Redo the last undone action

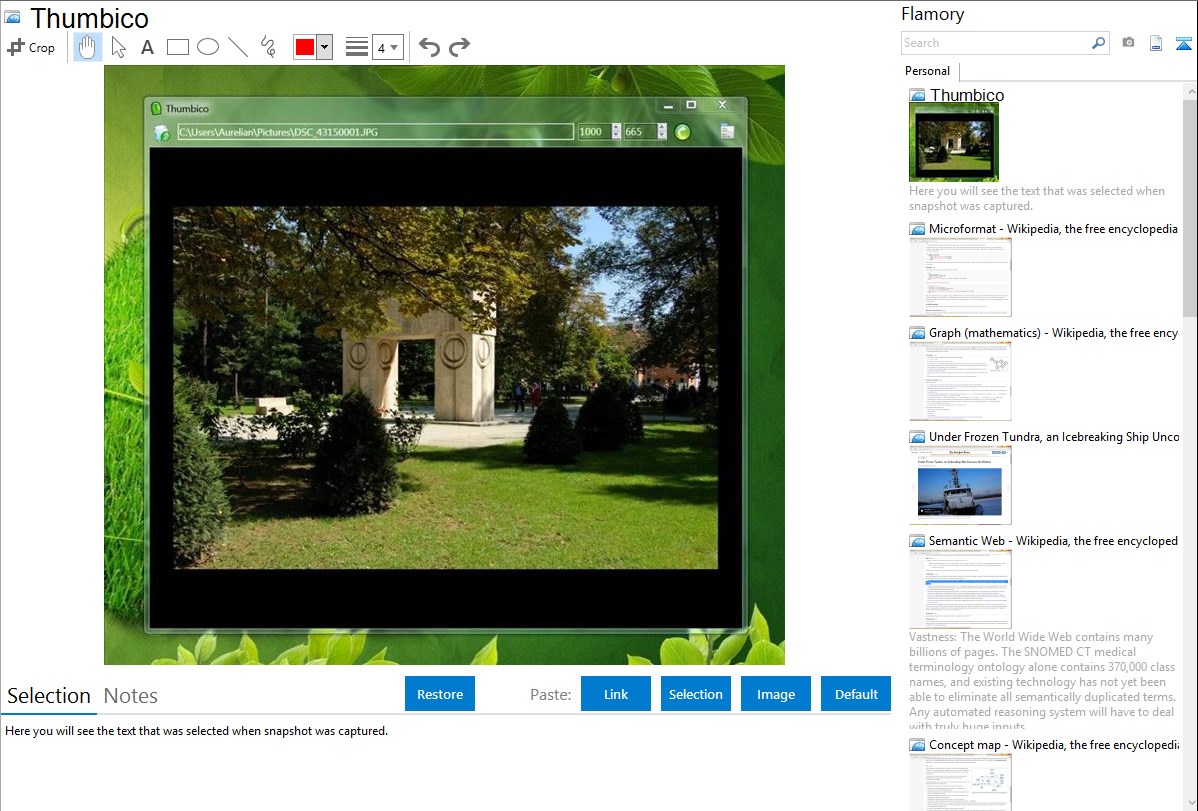(x=459, y=47)
